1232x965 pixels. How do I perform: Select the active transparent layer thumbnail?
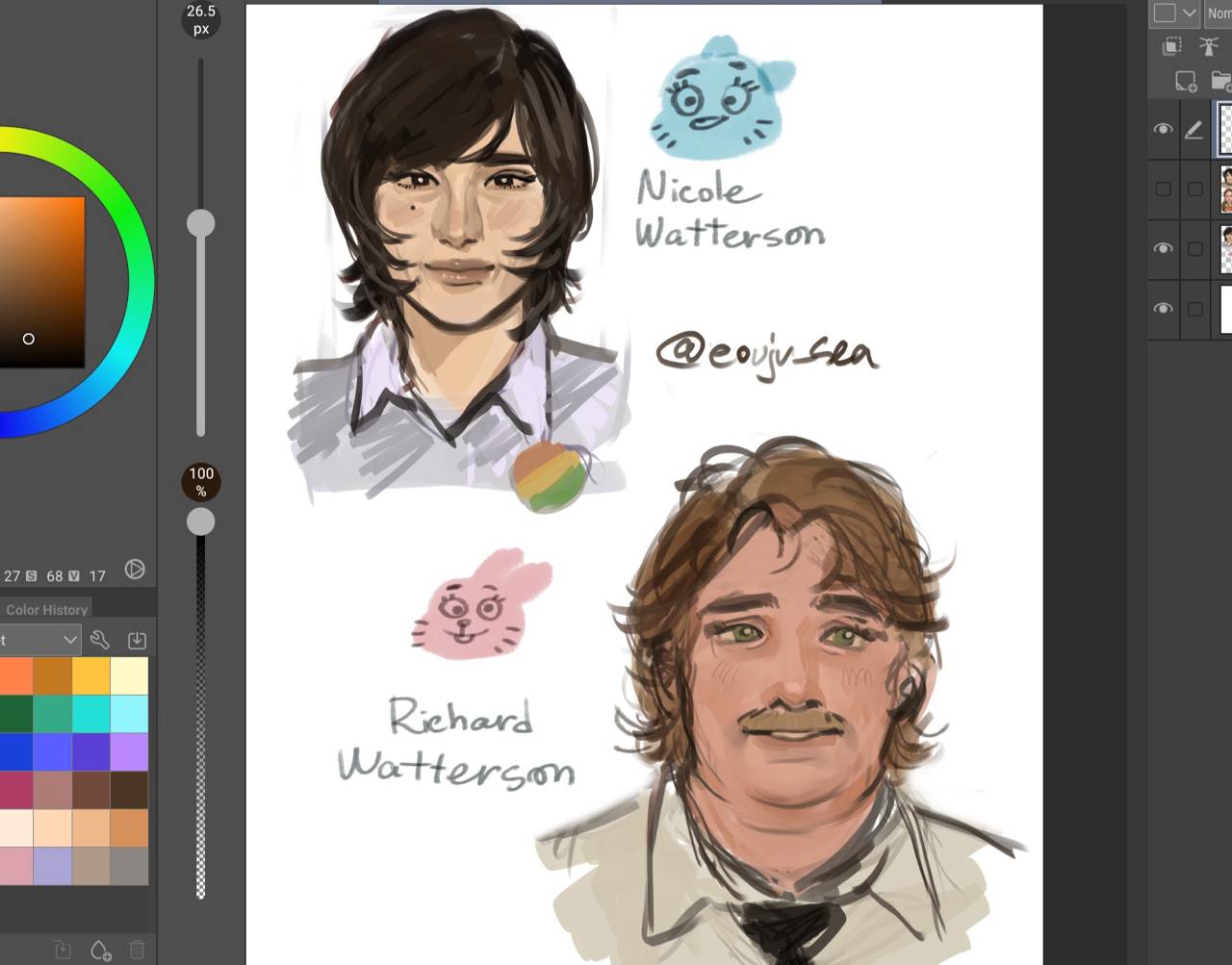tap(1225, 129)
